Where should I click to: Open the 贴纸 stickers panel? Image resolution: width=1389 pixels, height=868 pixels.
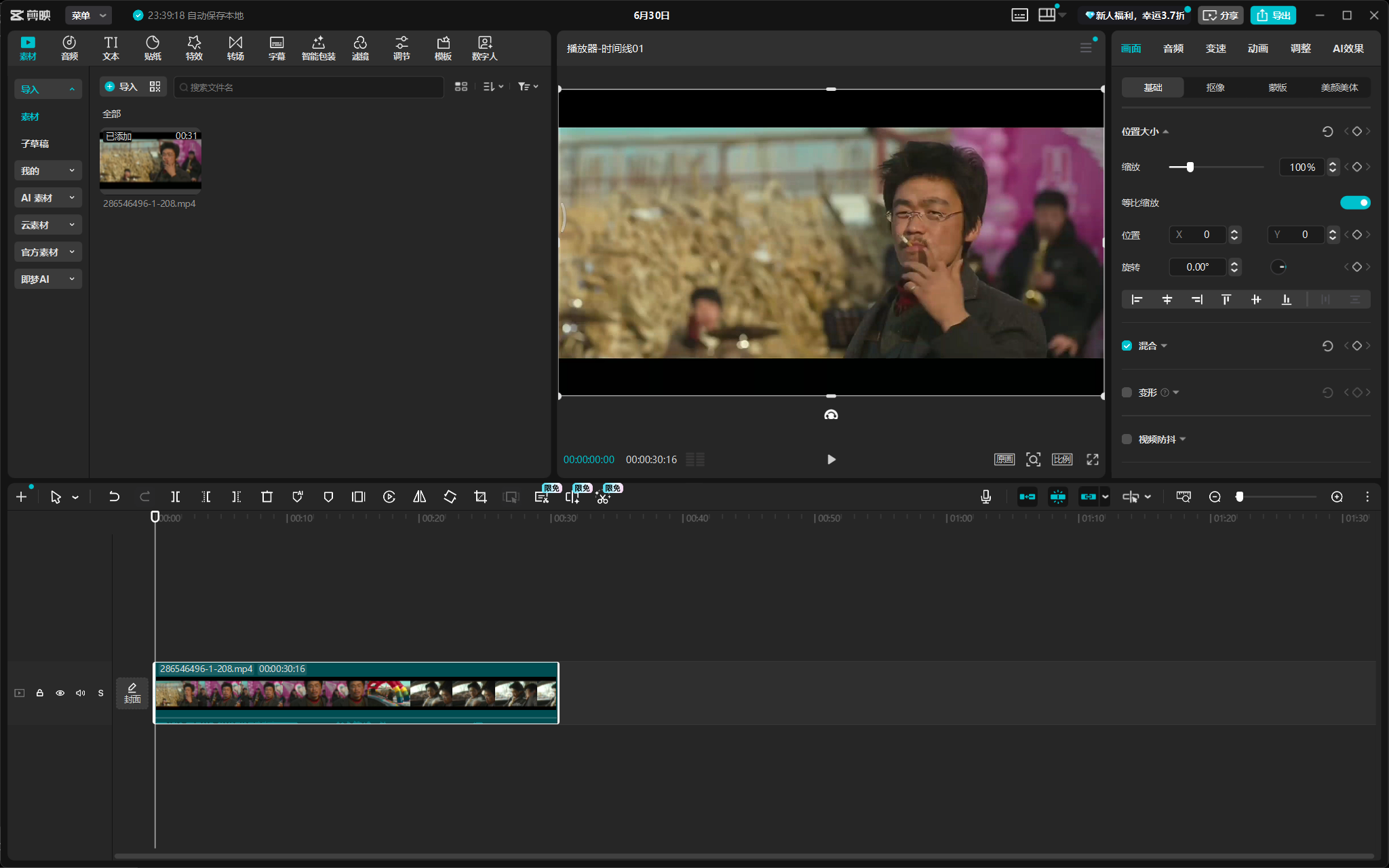coord(153,48)
